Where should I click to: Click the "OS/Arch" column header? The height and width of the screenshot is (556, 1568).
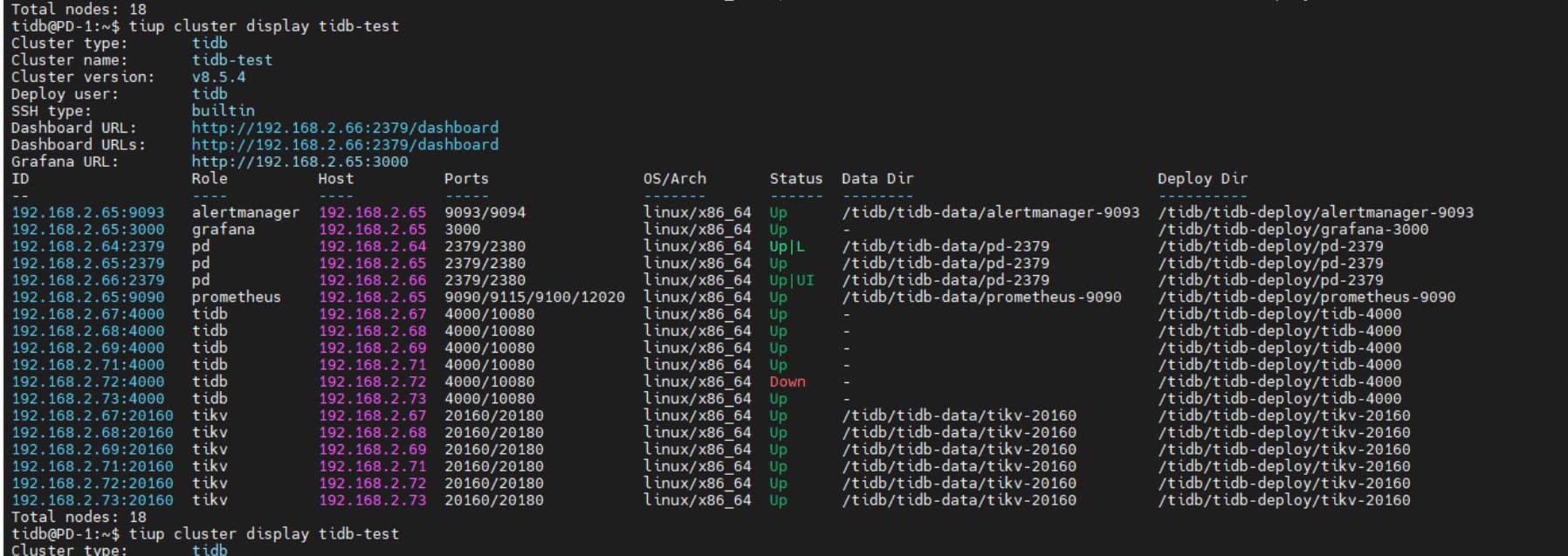click(675, 179)
